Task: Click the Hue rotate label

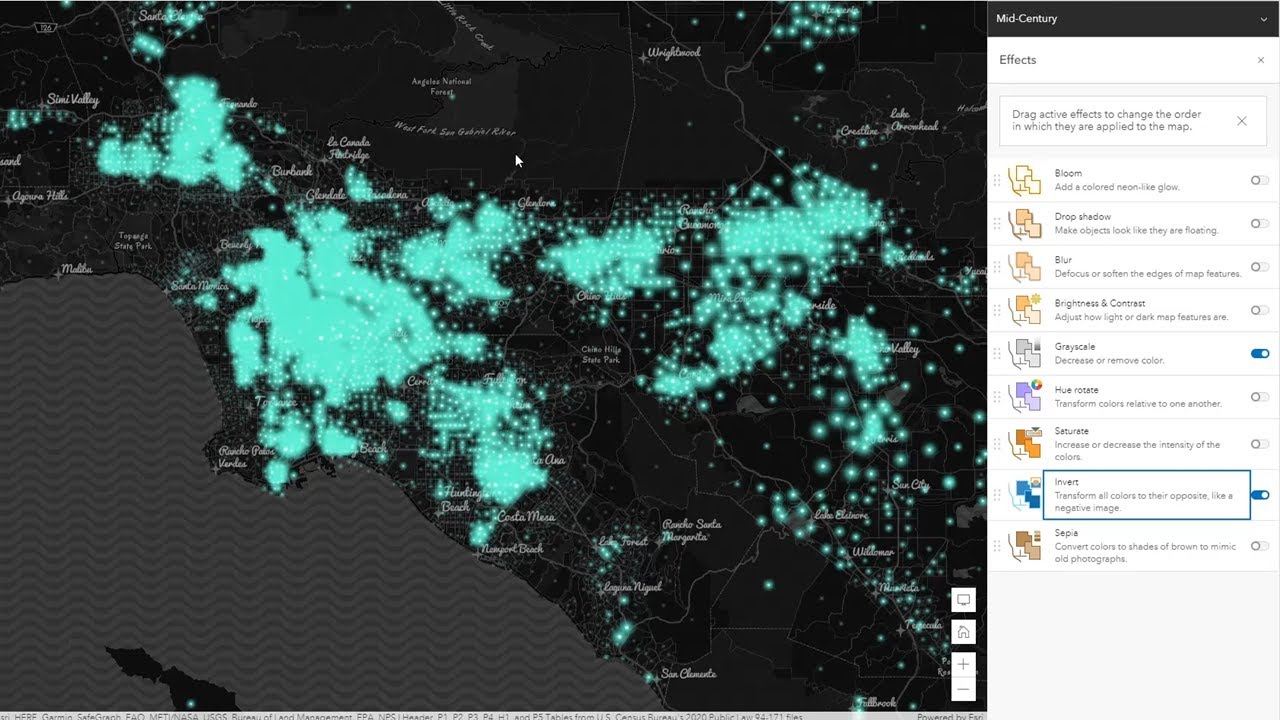Action: pyautogui.click(x=1077, y=390)
